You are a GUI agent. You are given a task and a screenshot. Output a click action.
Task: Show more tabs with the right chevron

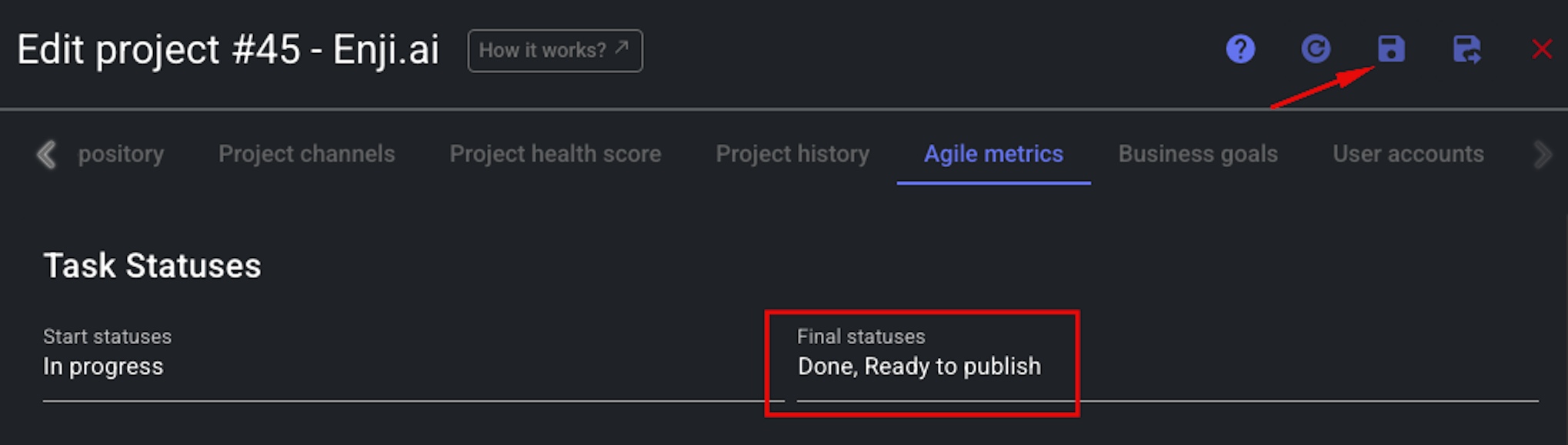(x=1542, y=154)
